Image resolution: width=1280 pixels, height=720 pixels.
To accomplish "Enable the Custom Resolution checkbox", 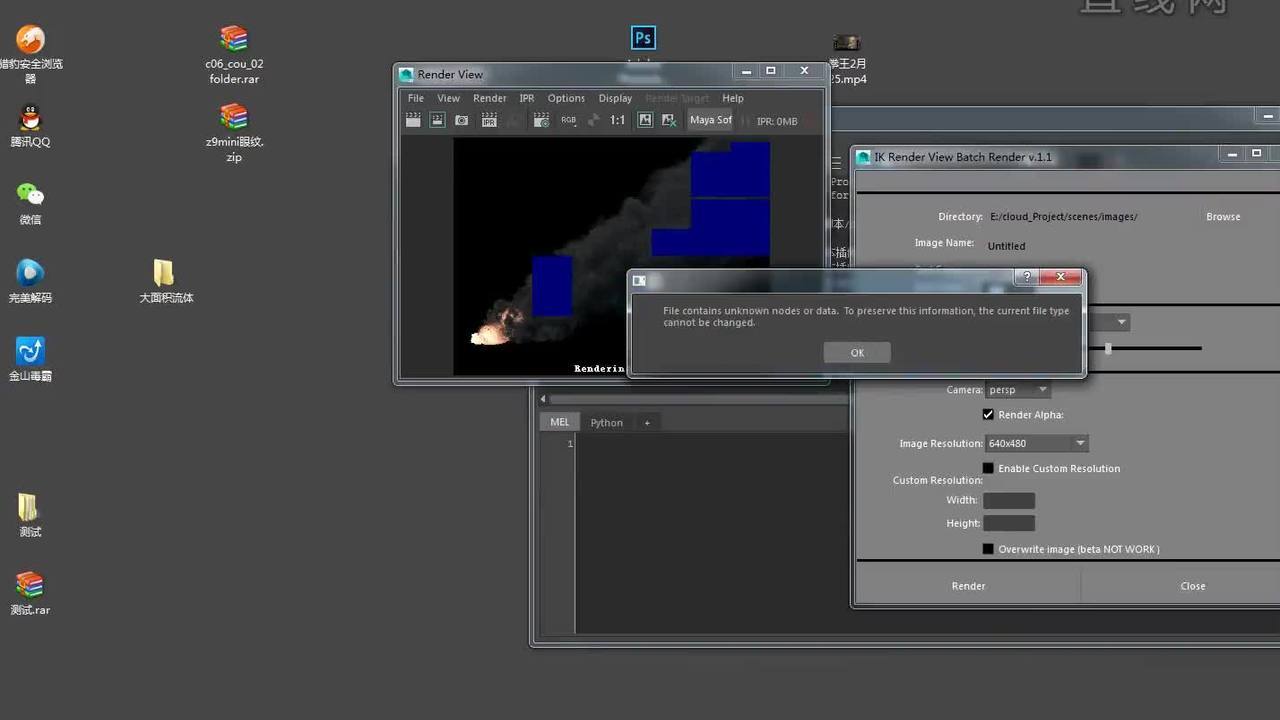I will 988,468.
